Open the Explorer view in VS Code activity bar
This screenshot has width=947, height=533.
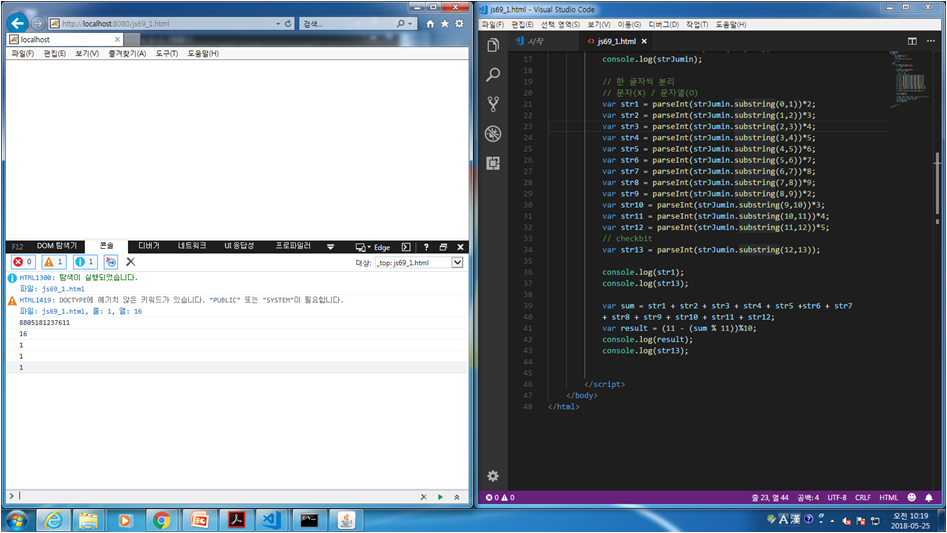pos(493,45)
